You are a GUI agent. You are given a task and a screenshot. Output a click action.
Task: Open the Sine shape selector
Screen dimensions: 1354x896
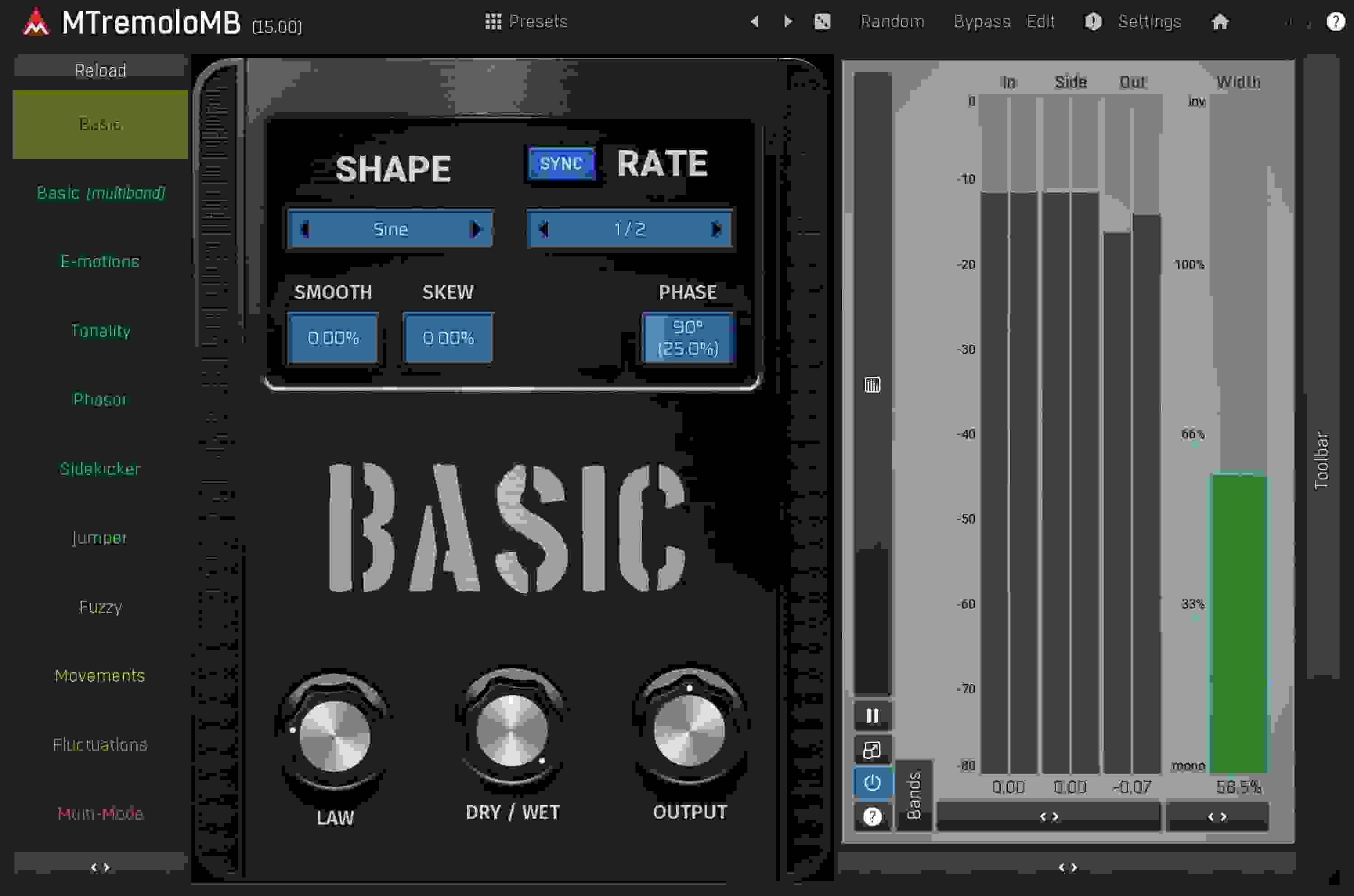pos(390,229)
